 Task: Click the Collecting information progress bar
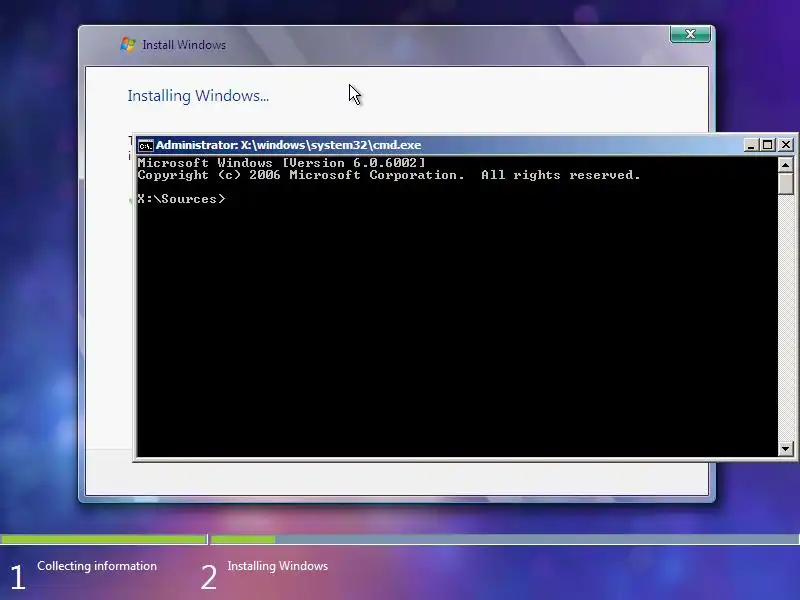[x=104, y=539]
